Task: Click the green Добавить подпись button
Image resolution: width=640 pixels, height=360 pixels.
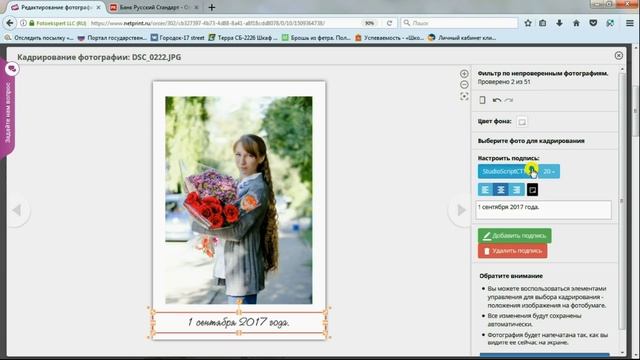Action: (x=514, y=236)
